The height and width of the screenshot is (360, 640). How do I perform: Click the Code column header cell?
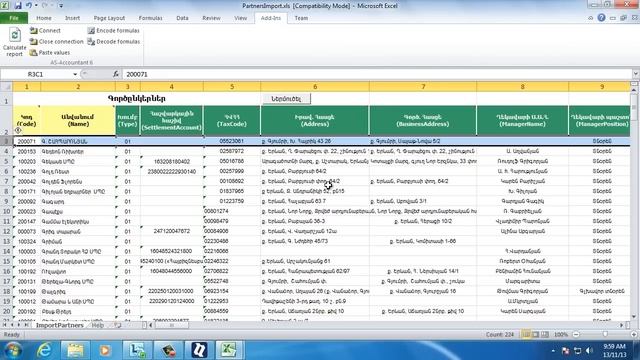pyautogui.click(x=27, y=120)
